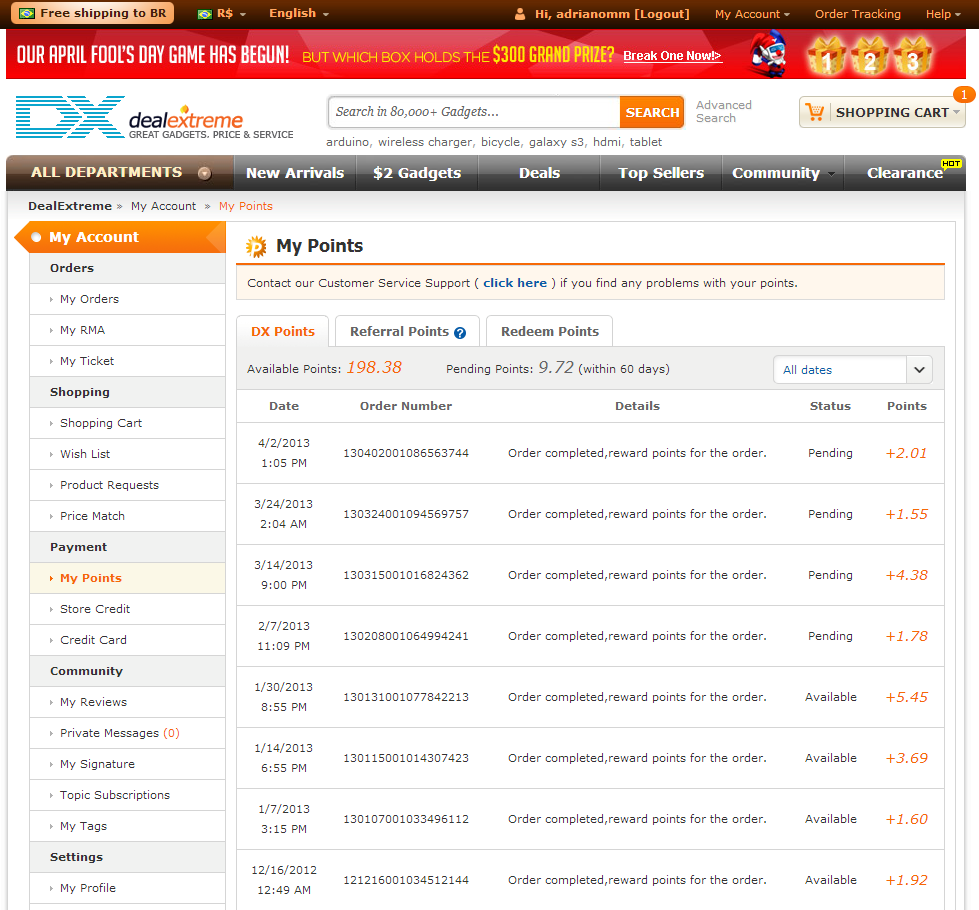Click the +5.45 points value

coord(907,697)
